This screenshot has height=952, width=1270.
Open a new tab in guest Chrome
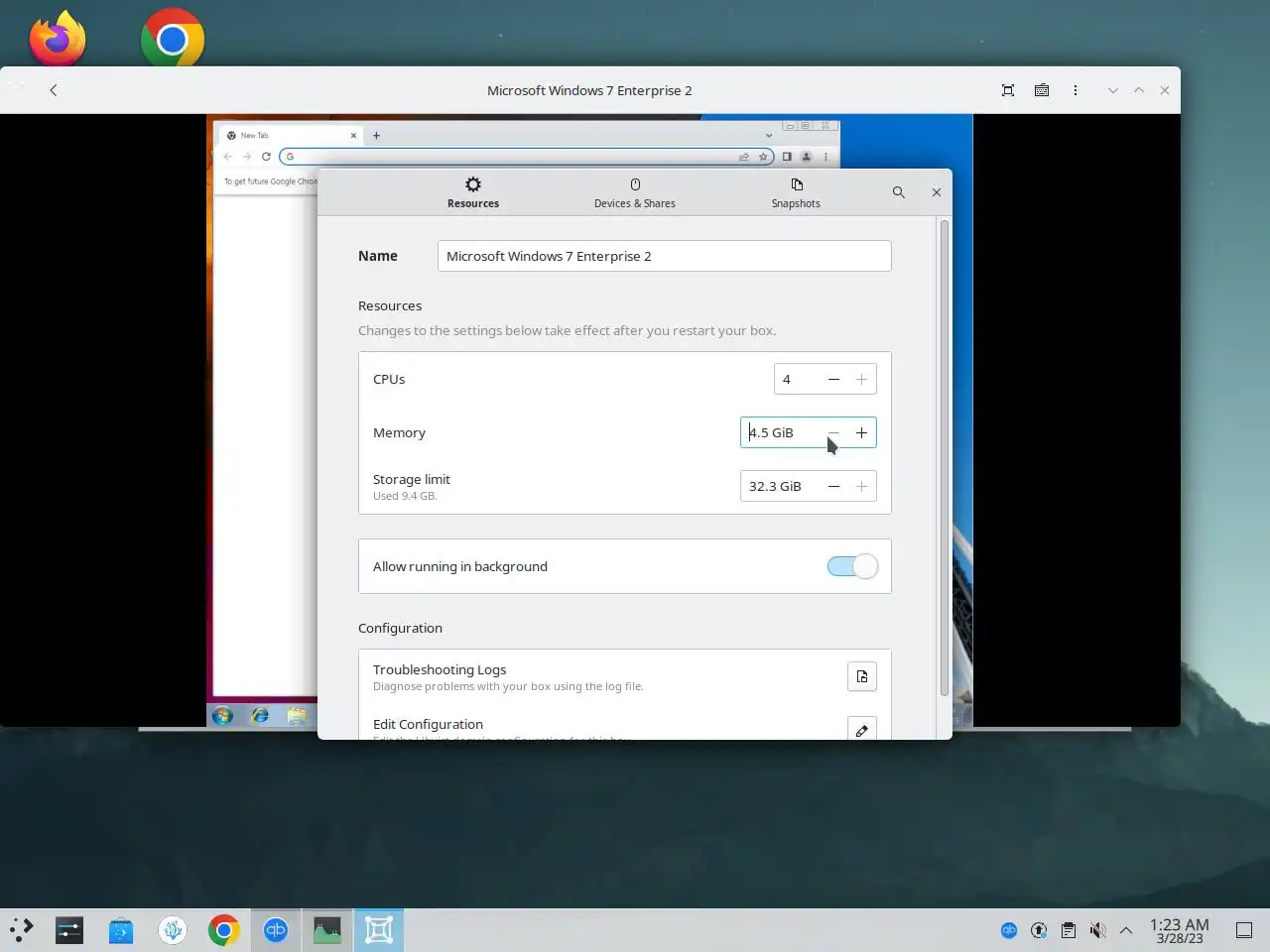click(376, 136)
